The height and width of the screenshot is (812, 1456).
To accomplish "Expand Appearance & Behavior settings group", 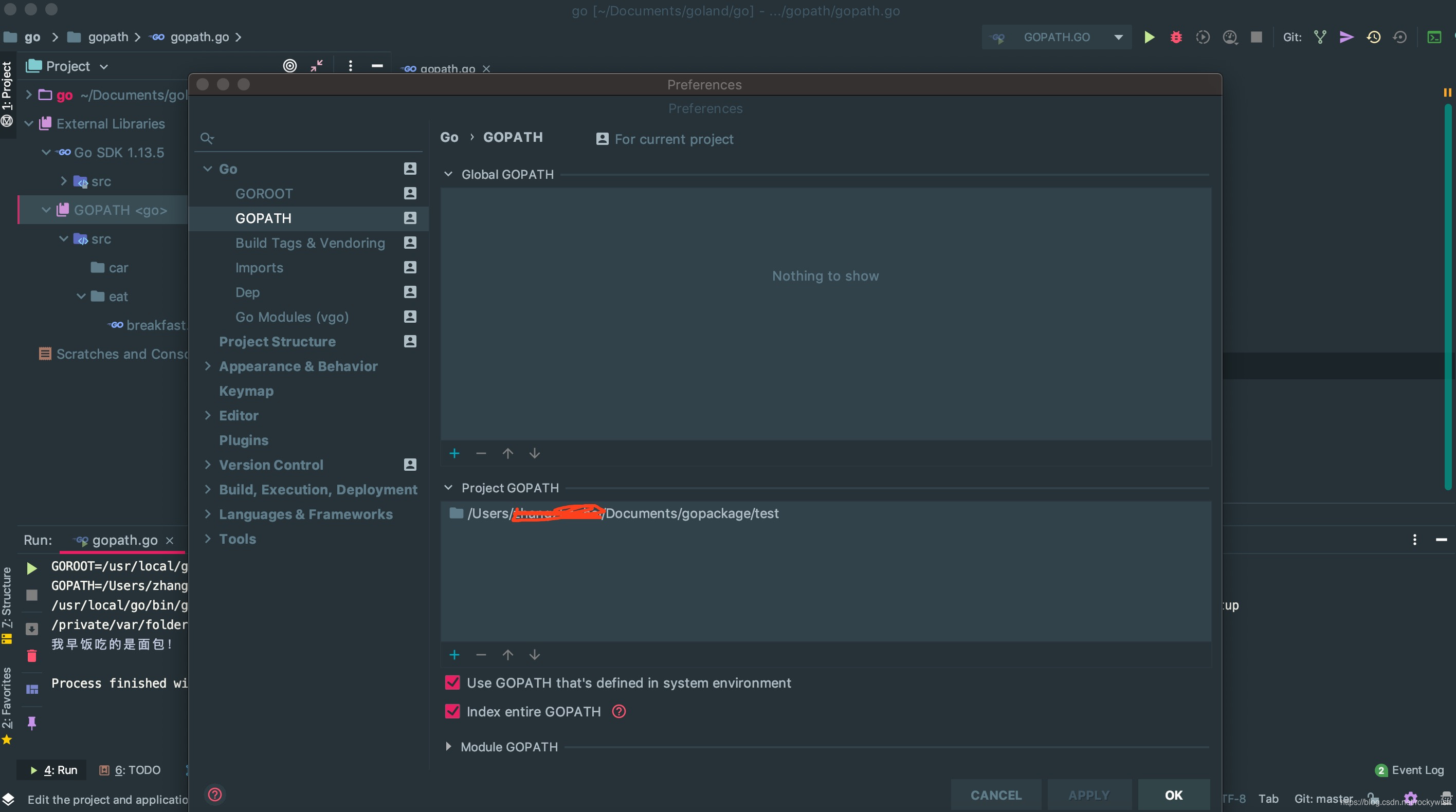I will [207, 366].
